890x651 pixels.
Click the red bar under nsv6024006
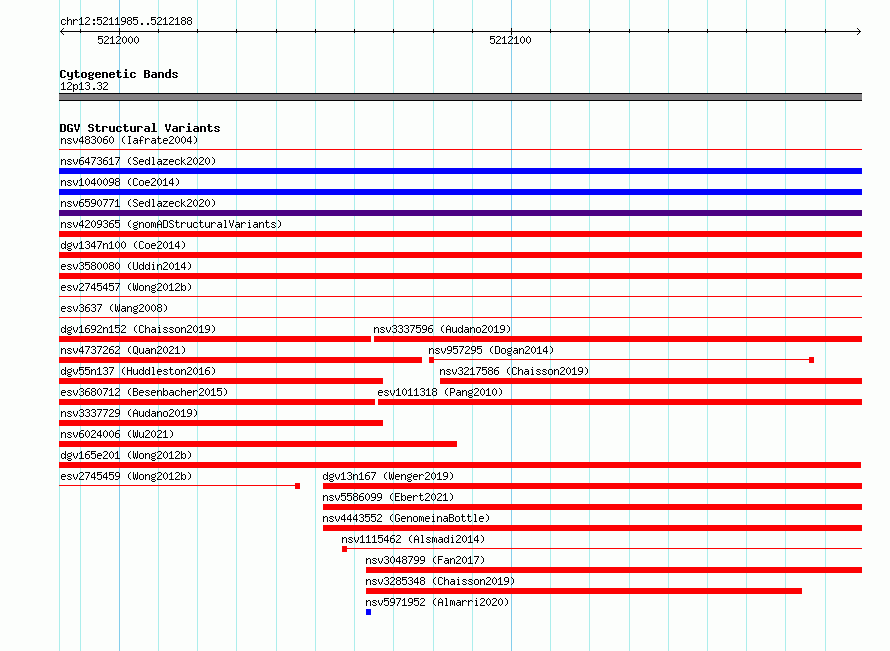[258, 444]
